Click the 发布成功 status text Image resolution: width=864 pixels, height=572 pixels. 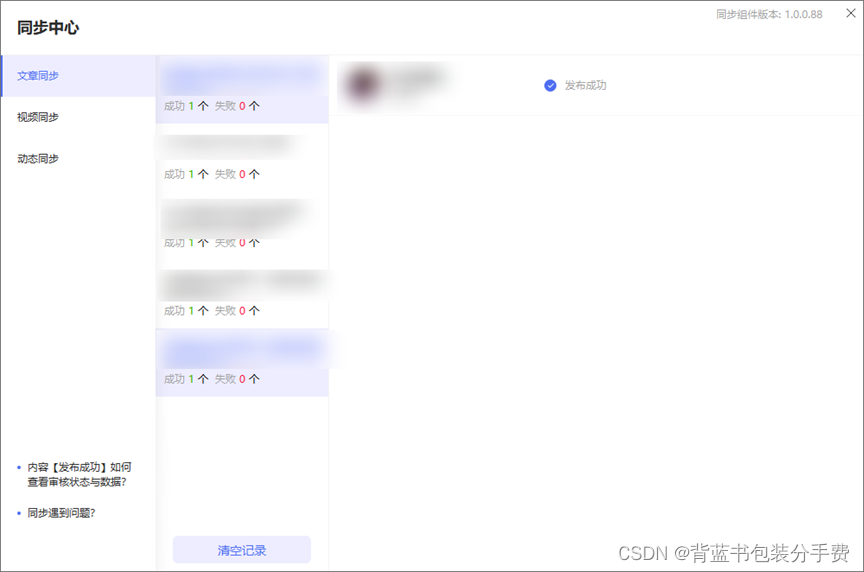point(585,85)
